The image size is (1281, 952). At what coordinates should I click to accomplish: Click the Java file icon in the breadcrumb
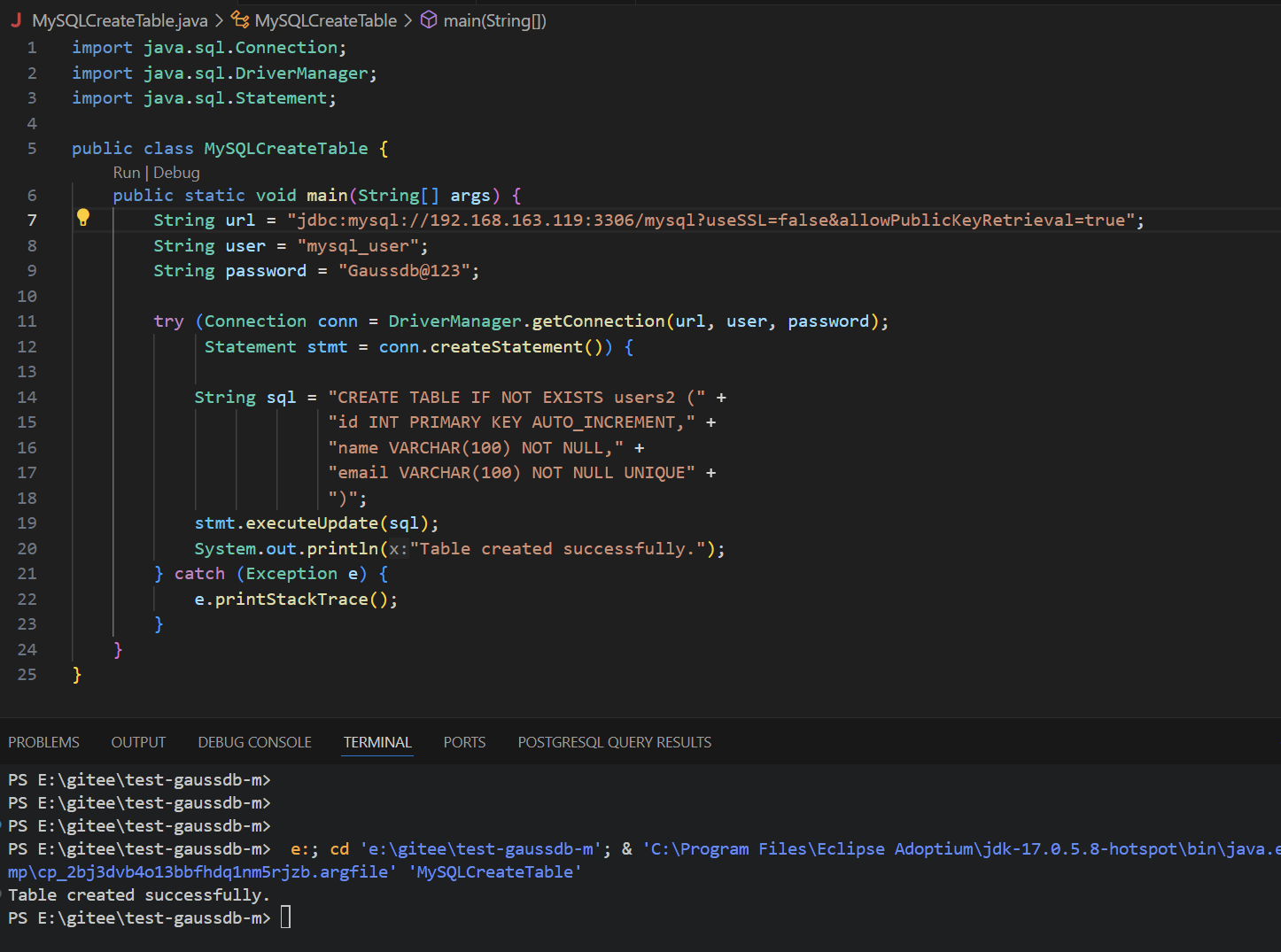16,19
